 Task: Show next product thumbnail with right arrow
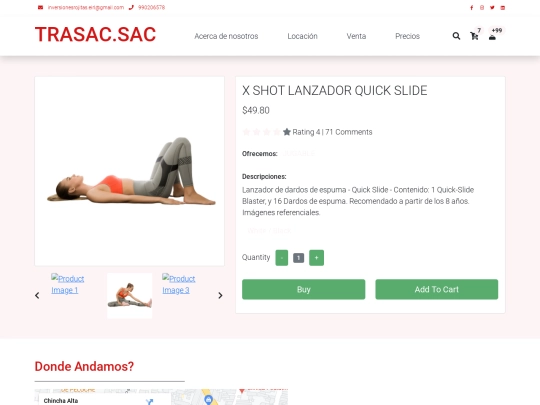(220, 295)
